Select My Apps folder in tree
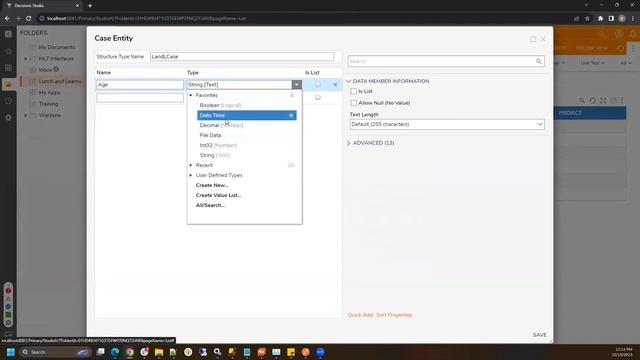This screenshot has width=640, height=360. pos(49,93)
